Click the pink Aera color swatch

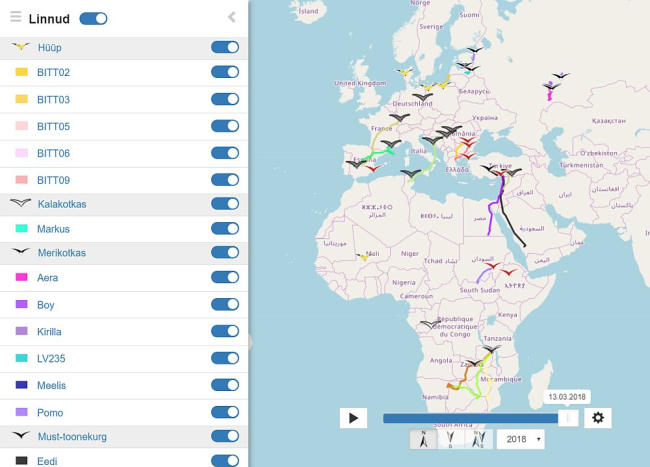(21, 278)
